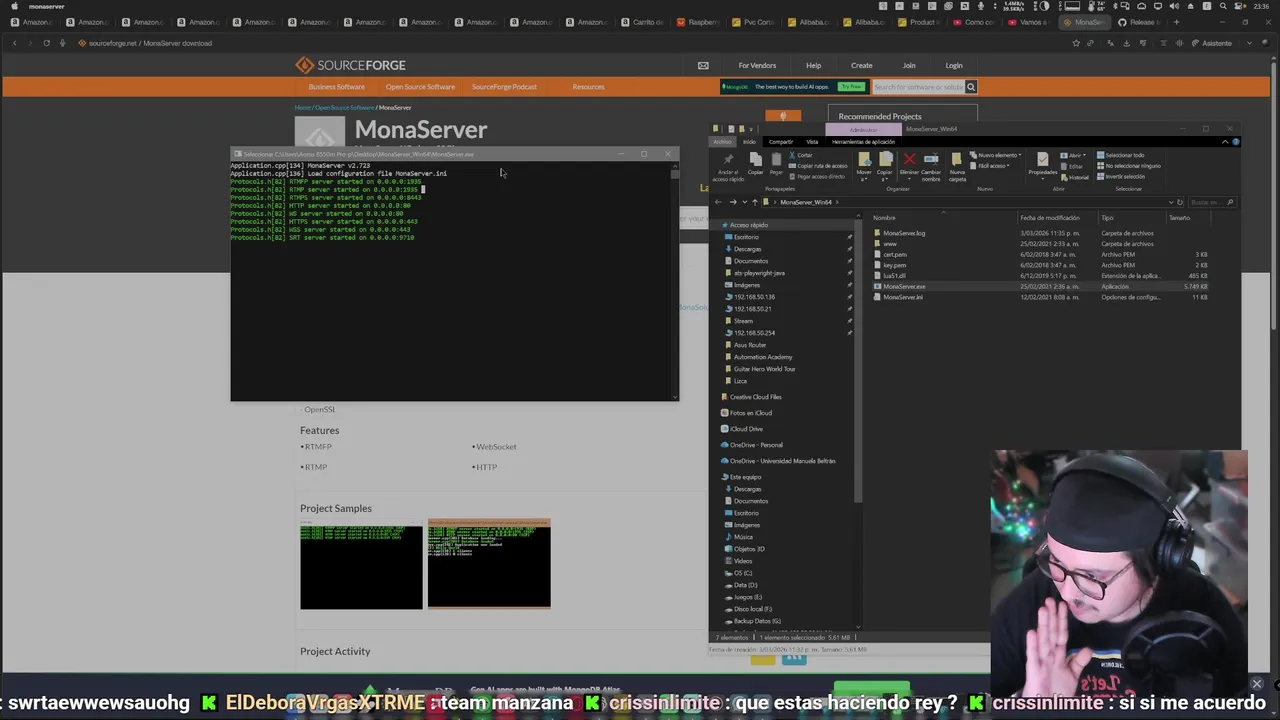
Task: Switch to the Vista ribbon tab
Action: tap(812, 142)
